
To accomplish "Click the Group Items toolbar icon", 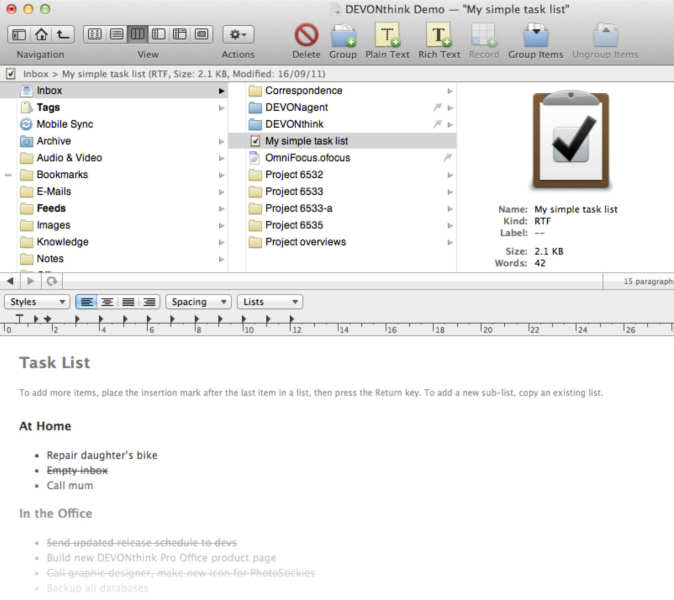I will point(536,35).
